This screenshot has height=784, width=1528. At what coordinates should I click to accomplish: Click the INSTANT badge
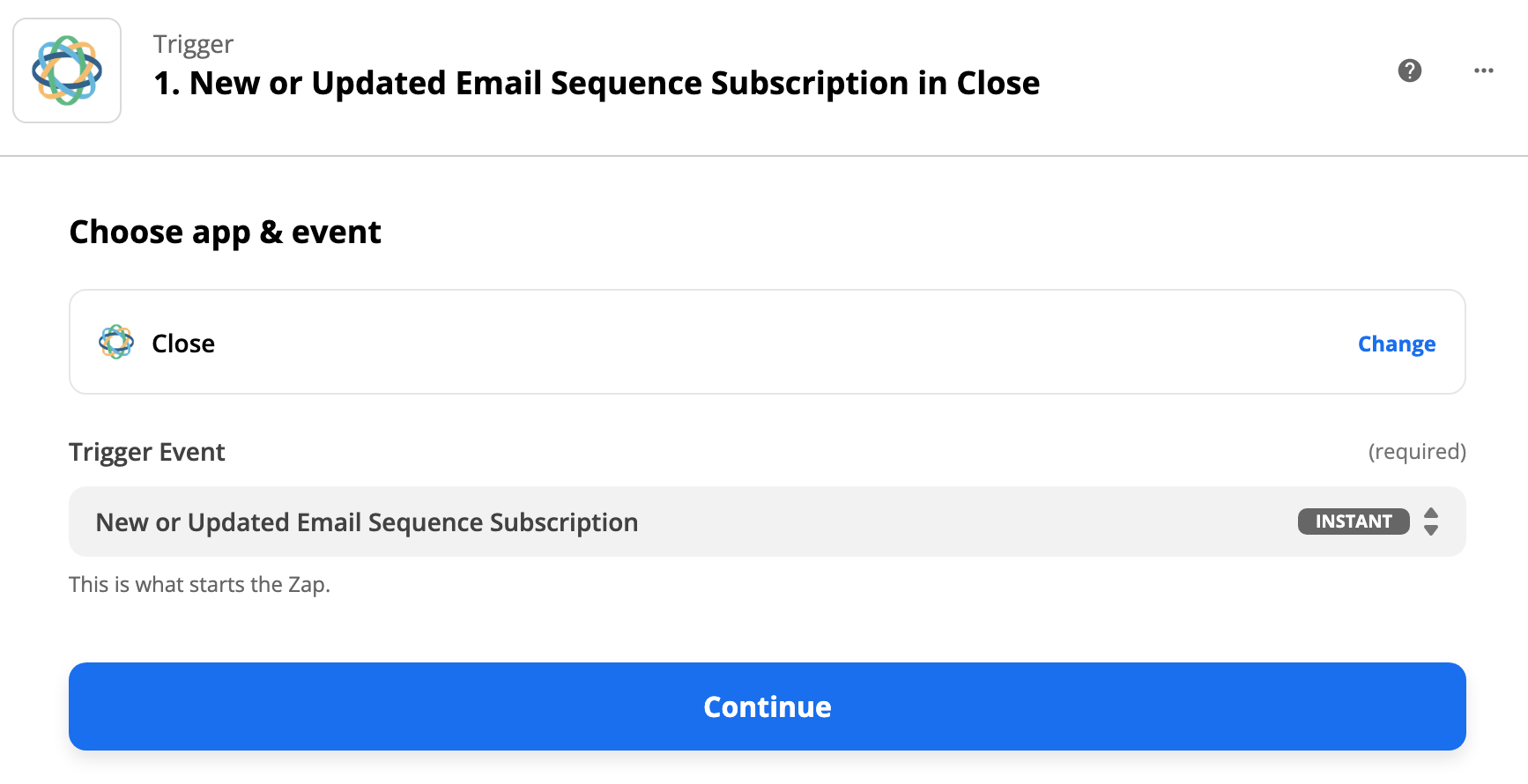point(1353,521)
